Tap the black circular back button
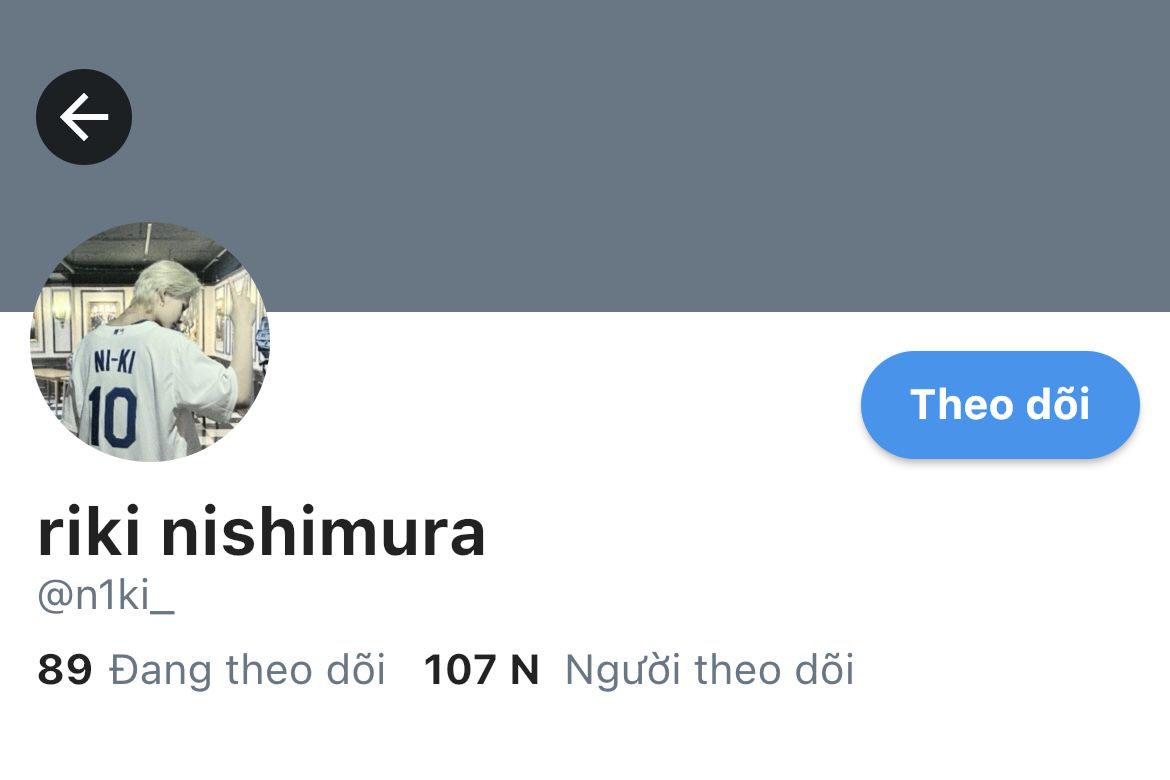Screen dimensions: 1170x780 84,117
